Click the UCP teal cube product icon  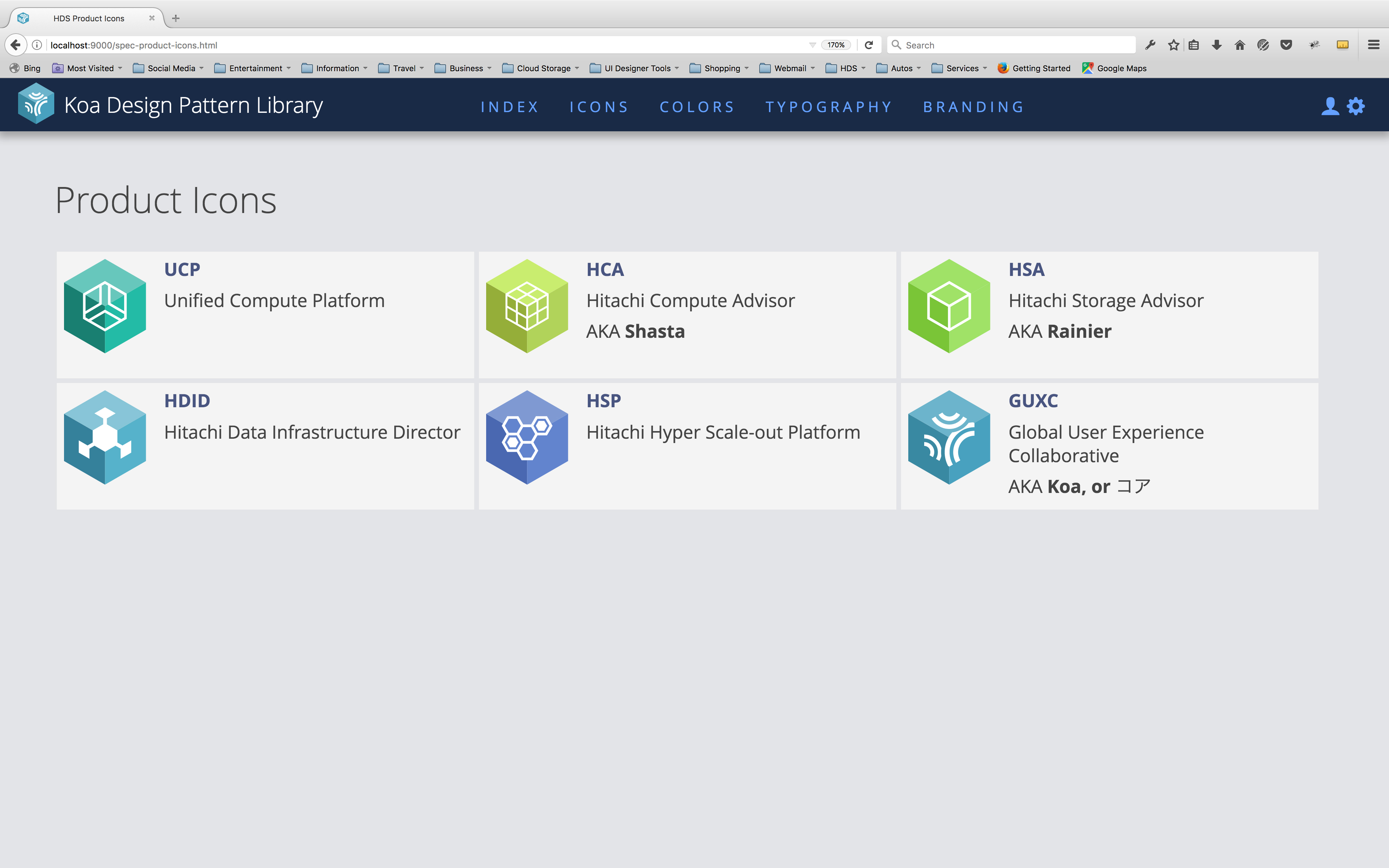click(105, 306)
